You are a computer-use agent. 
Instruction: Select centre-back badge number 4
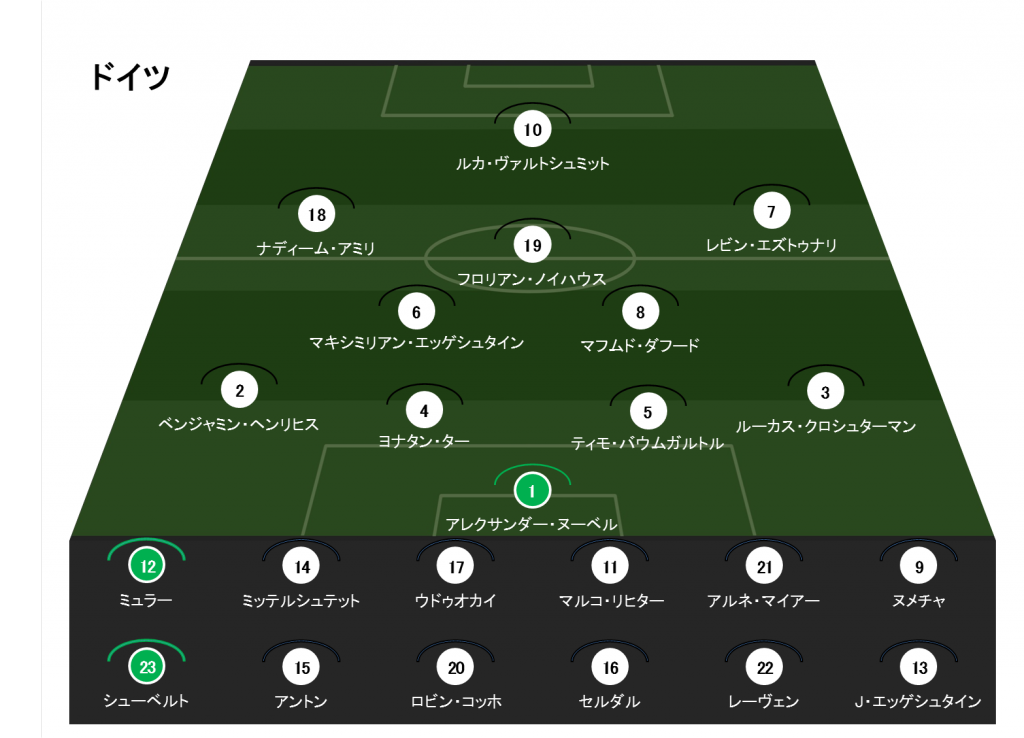tap(424, 409)
